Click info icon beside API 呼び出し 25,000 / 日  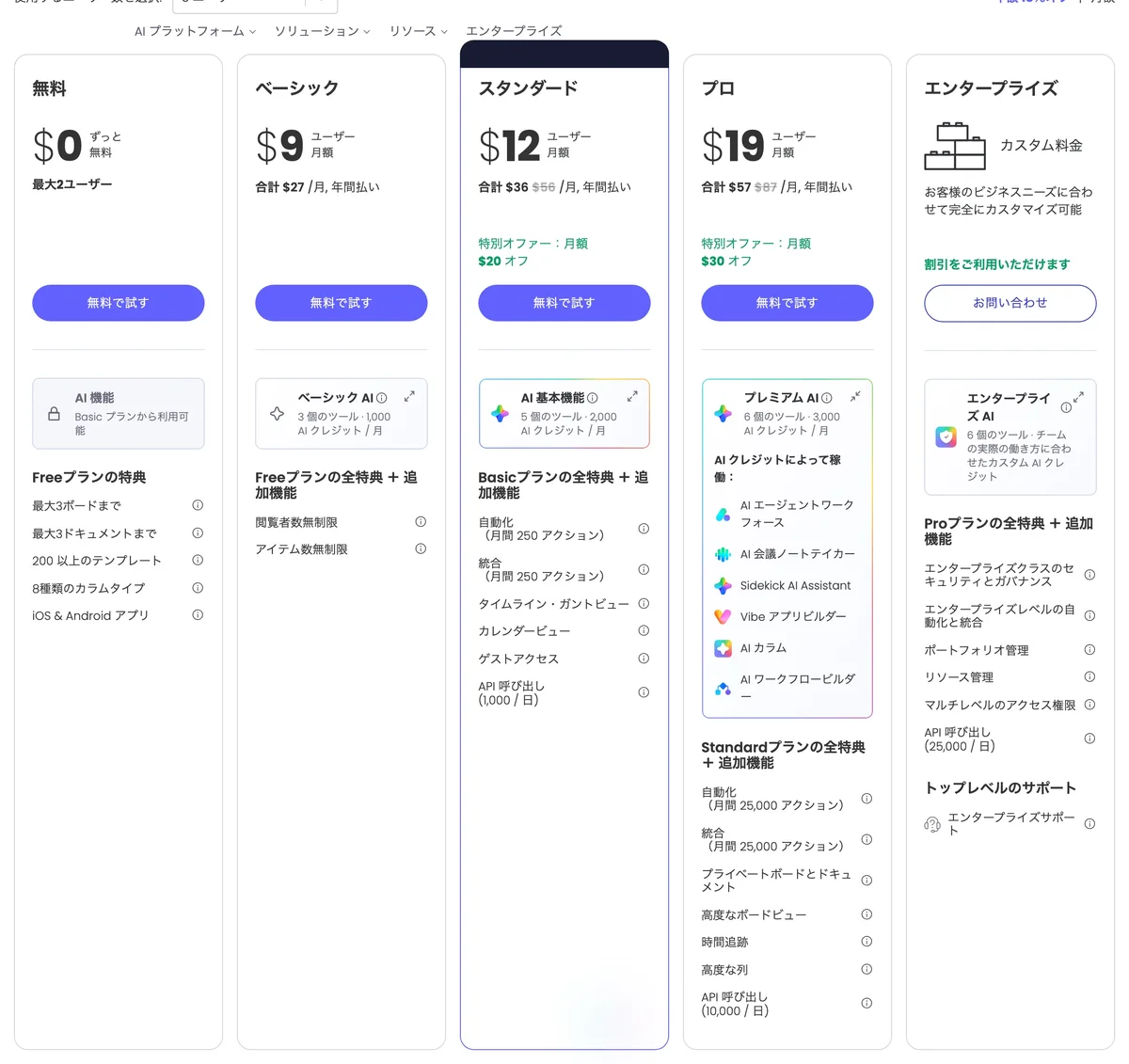tap(1089, 738)
